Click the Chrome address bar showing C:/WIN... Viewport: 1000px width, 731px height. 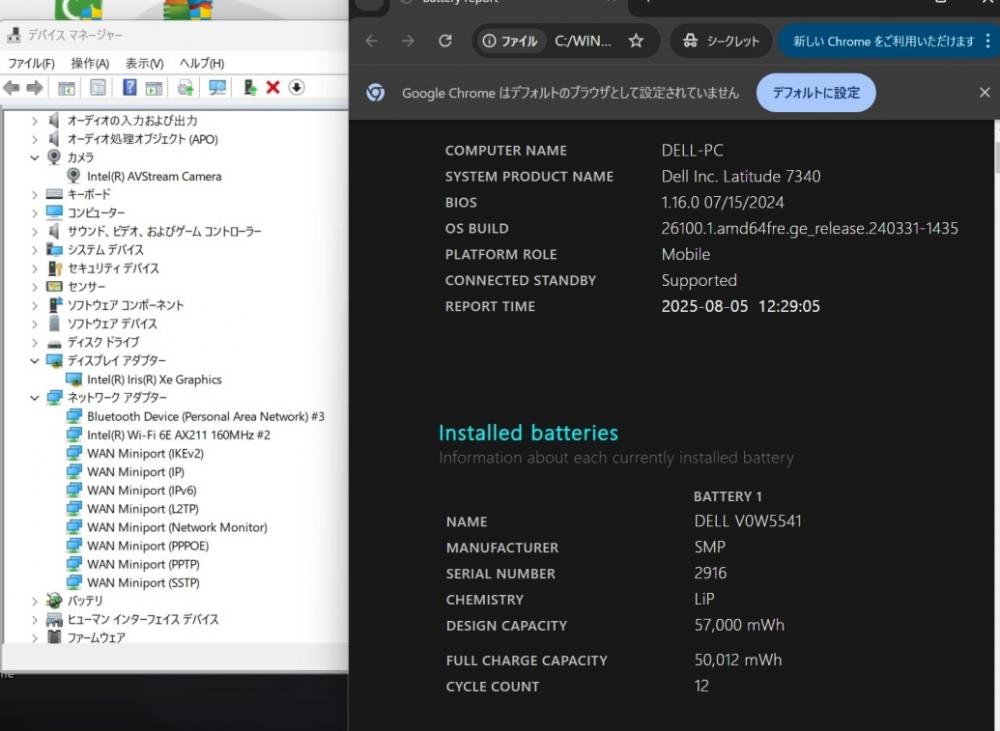click(x=583, y=41)
